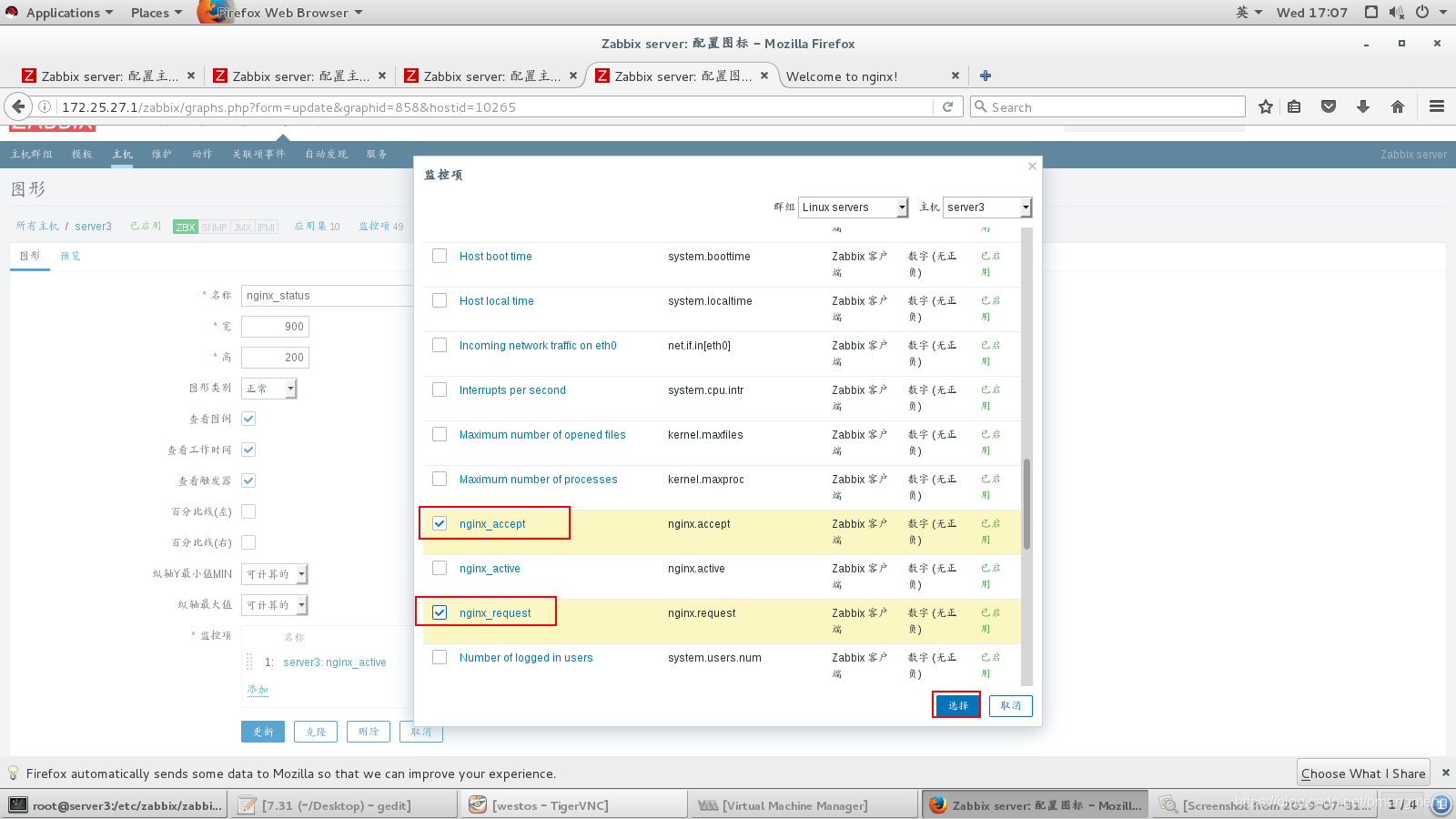Click the blue 选择 select button
Image resolution: width=1456 pixels, height=819 pixels.
(x=957, y=705)
